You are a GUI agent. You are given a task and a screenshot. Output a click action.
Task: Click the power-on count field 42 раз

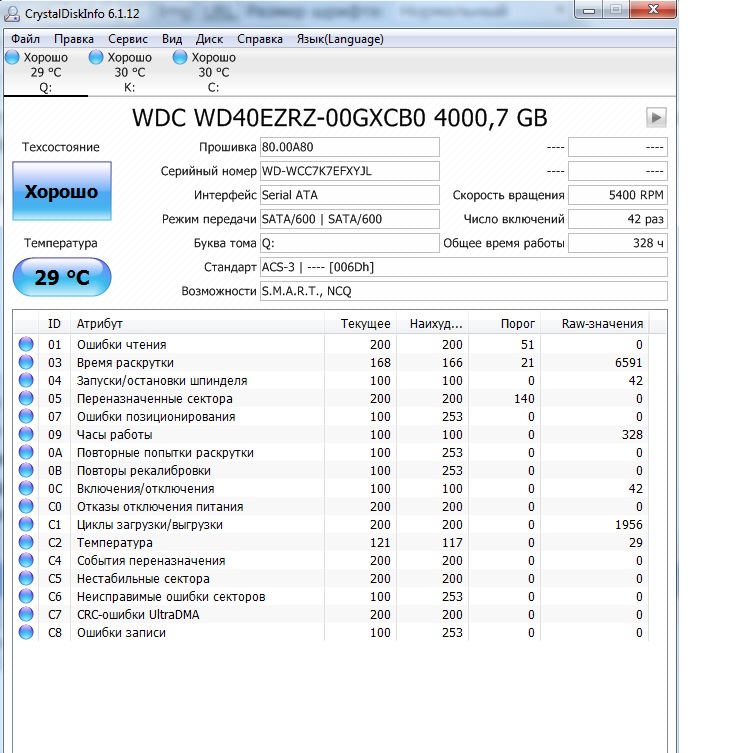618,219
